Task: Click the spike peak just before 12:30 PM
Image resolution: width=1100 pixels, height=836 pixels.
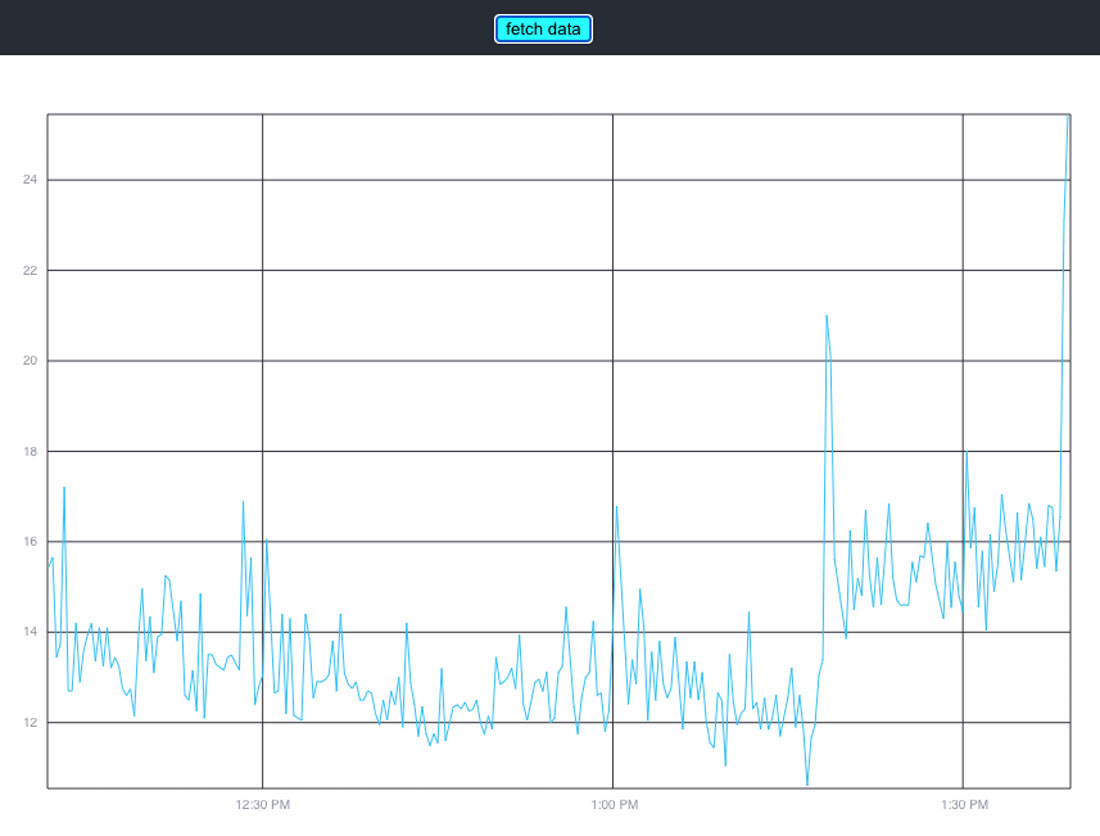Action: click(x=243, y=502)
